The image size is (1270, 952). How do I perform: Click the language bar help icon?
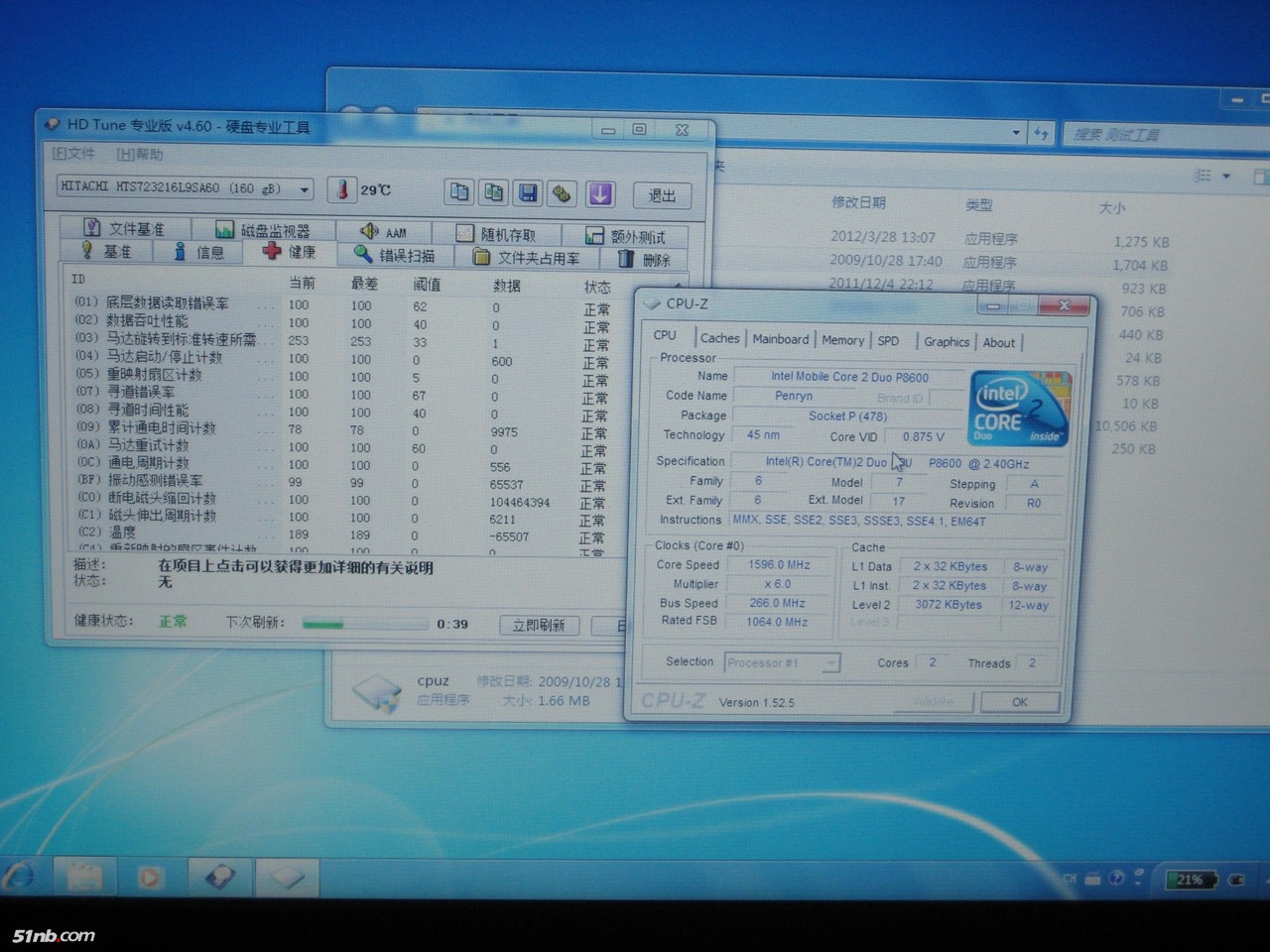click(x=1116, y=878)
